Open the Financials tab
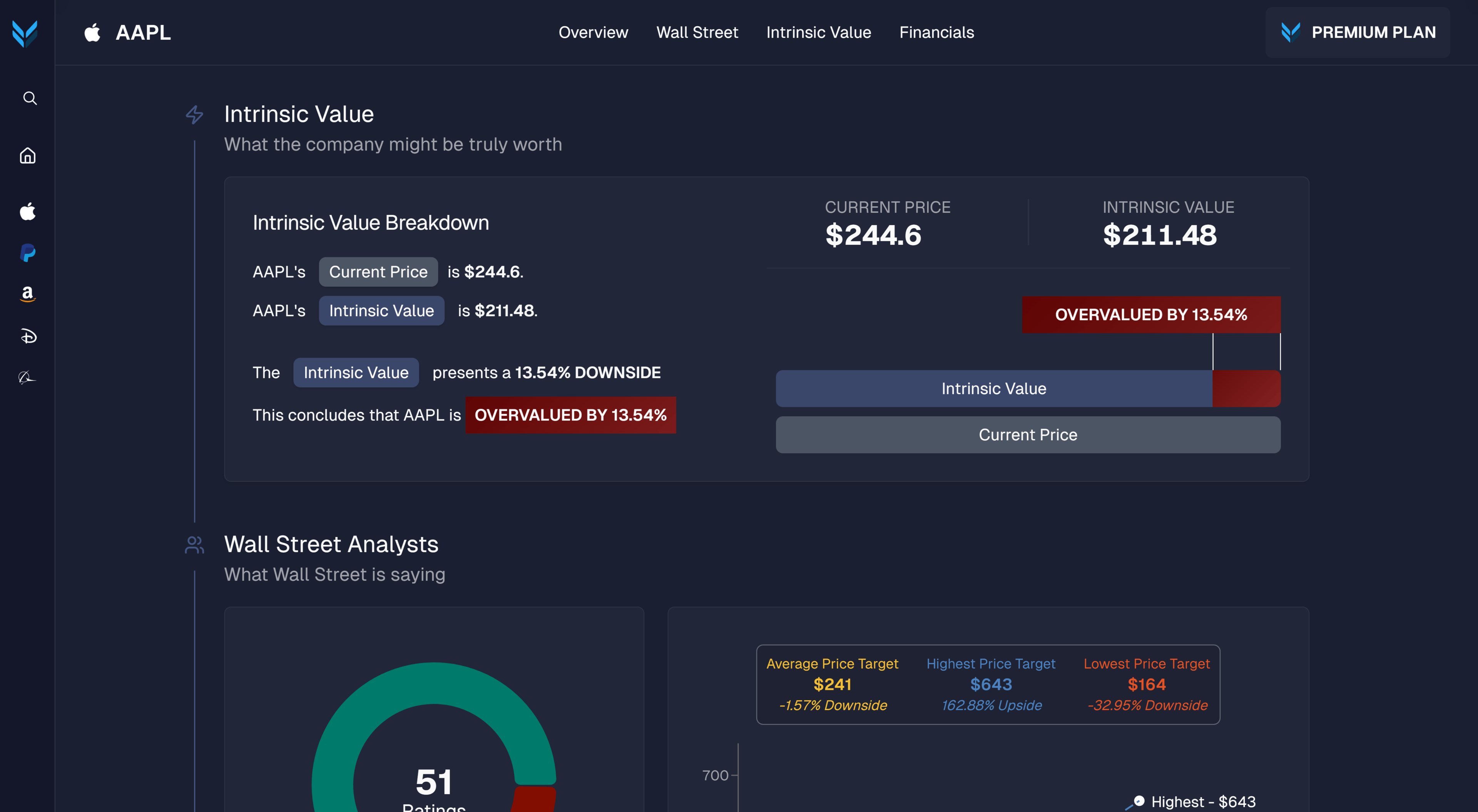 pos(936,32)
